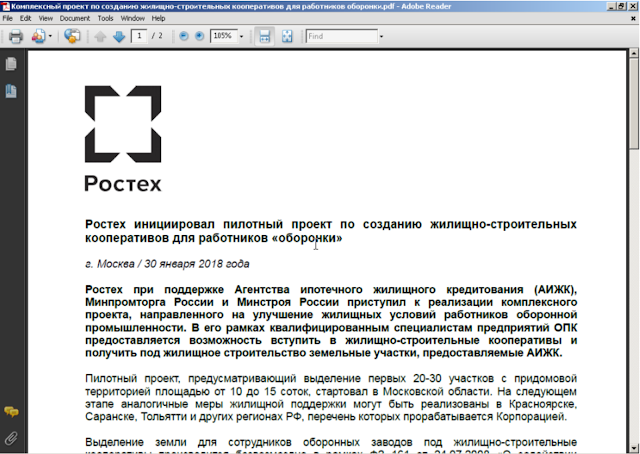
Task: Toggle fit one full page view
Action: [287, 36]
